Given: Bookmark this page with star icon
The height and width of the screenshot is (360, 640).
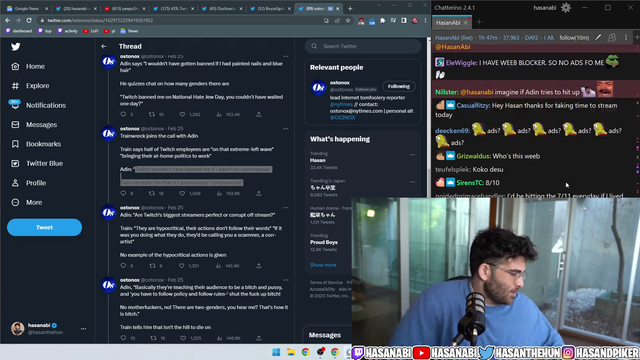Looking at the screenshot, I should (x=348, y=20).
